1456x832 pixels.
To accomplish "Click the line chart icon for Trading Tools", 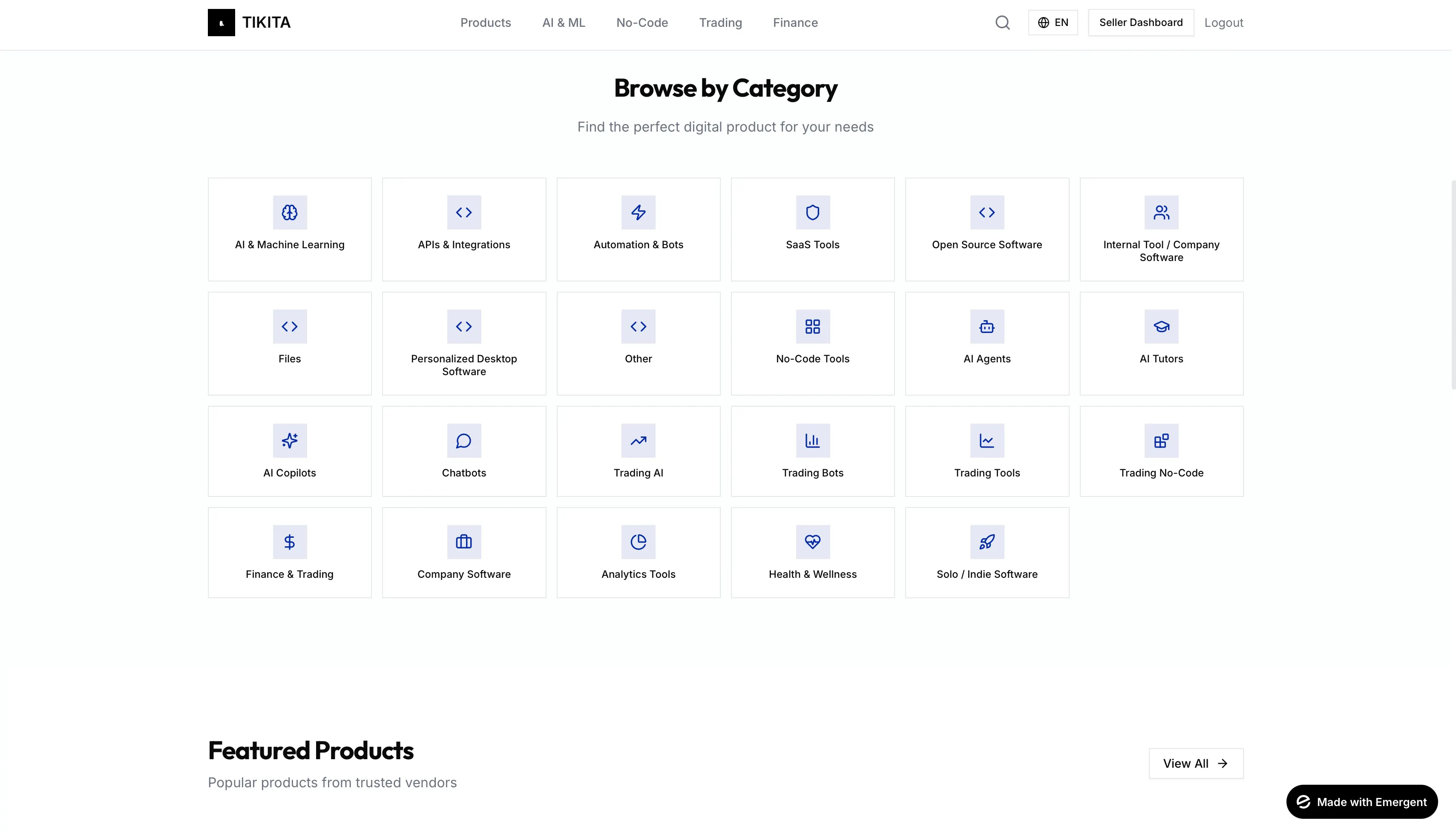I will (x=987, y=441).
